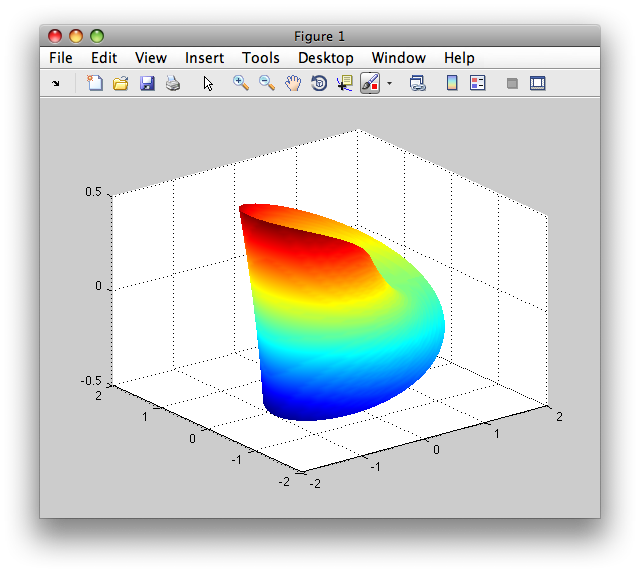Click the Figure 1 title bar text

tap(320, 37)
